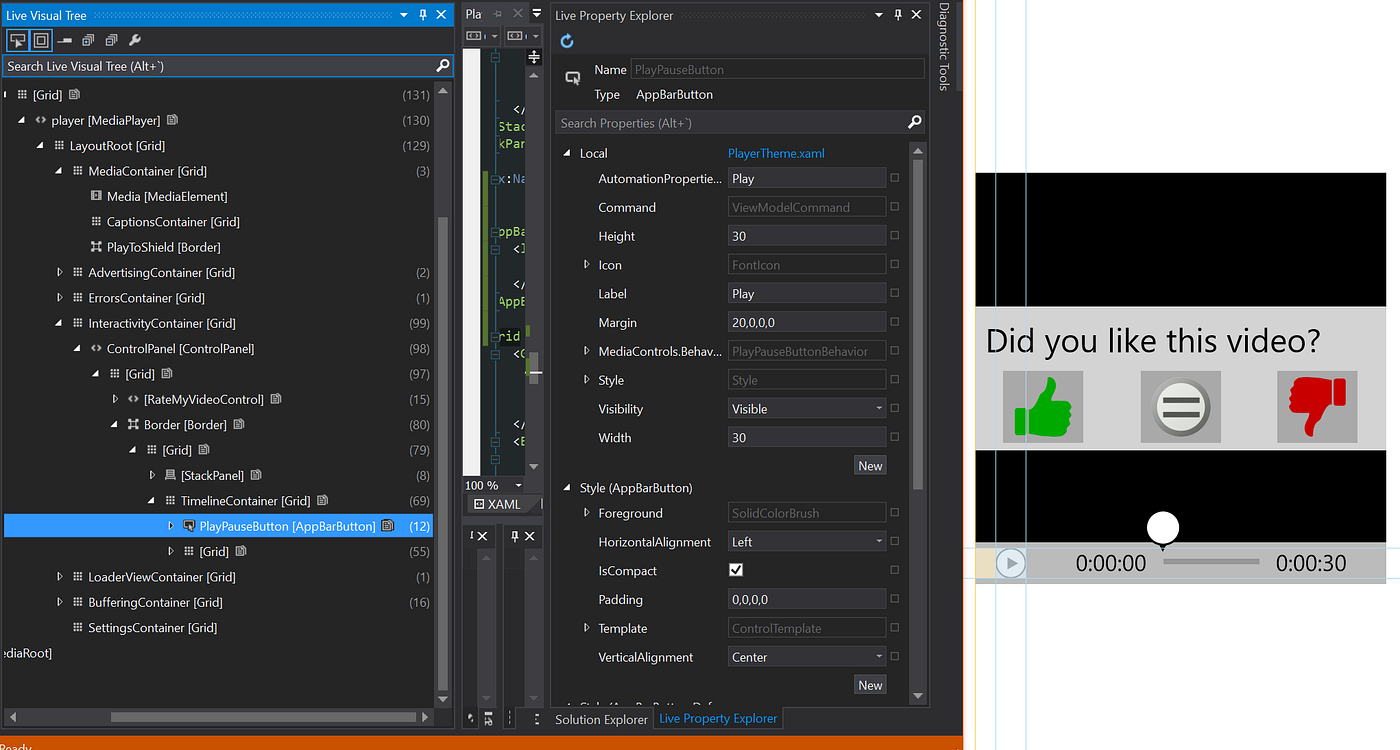The height and width of the screenshot is (750, 1400).
Task: Toggle display layout adorners icon
Action: click(x=41, y=39)
